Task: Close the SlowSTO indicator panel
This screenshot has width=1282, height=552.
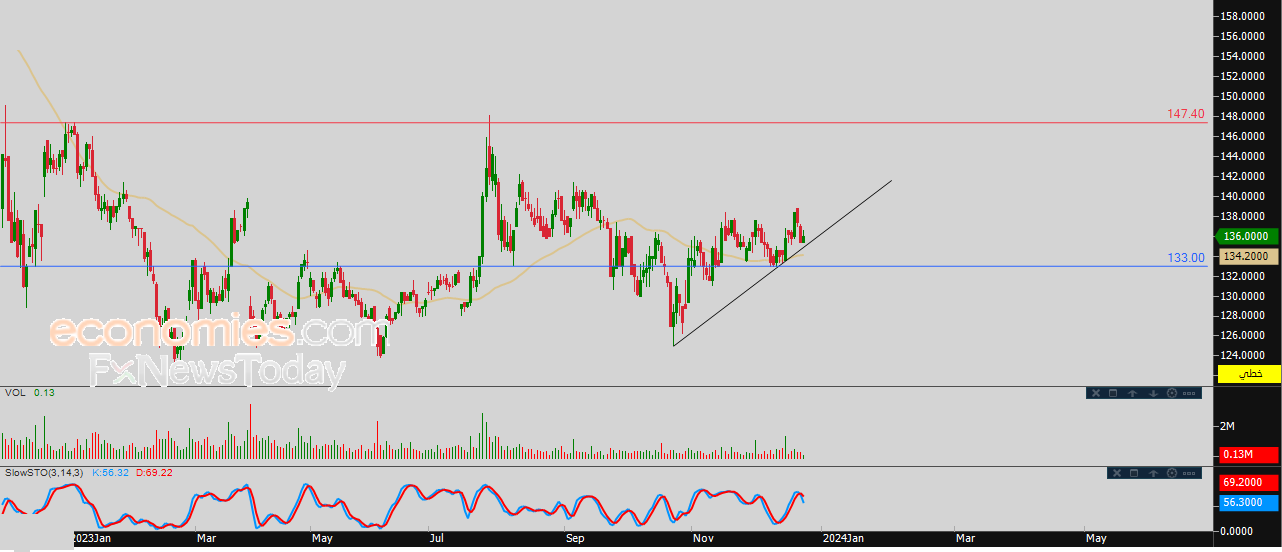Action: pos(1117,473)
